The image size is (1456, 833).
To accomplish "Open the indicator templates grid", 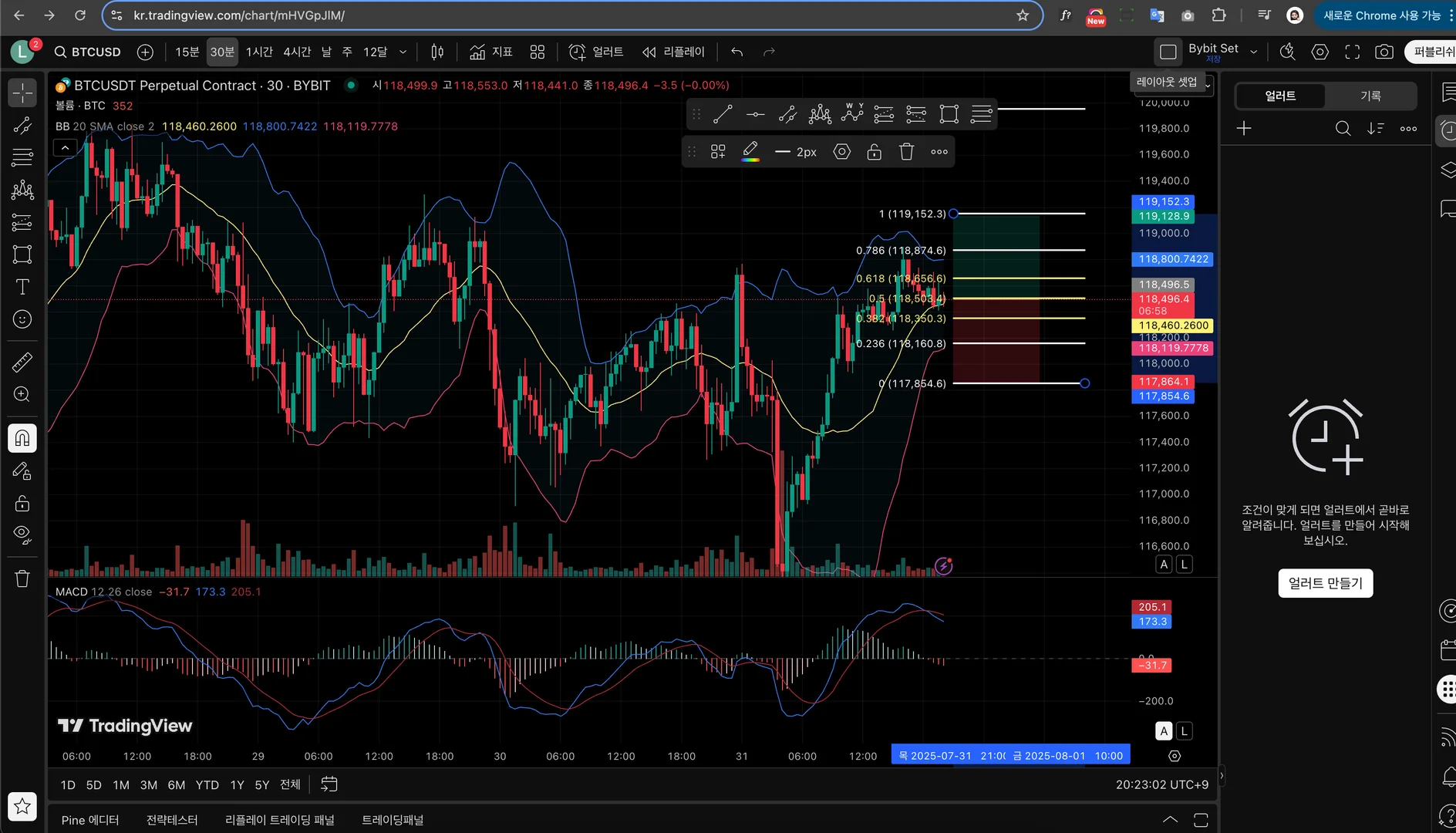I will pos(538,52).
